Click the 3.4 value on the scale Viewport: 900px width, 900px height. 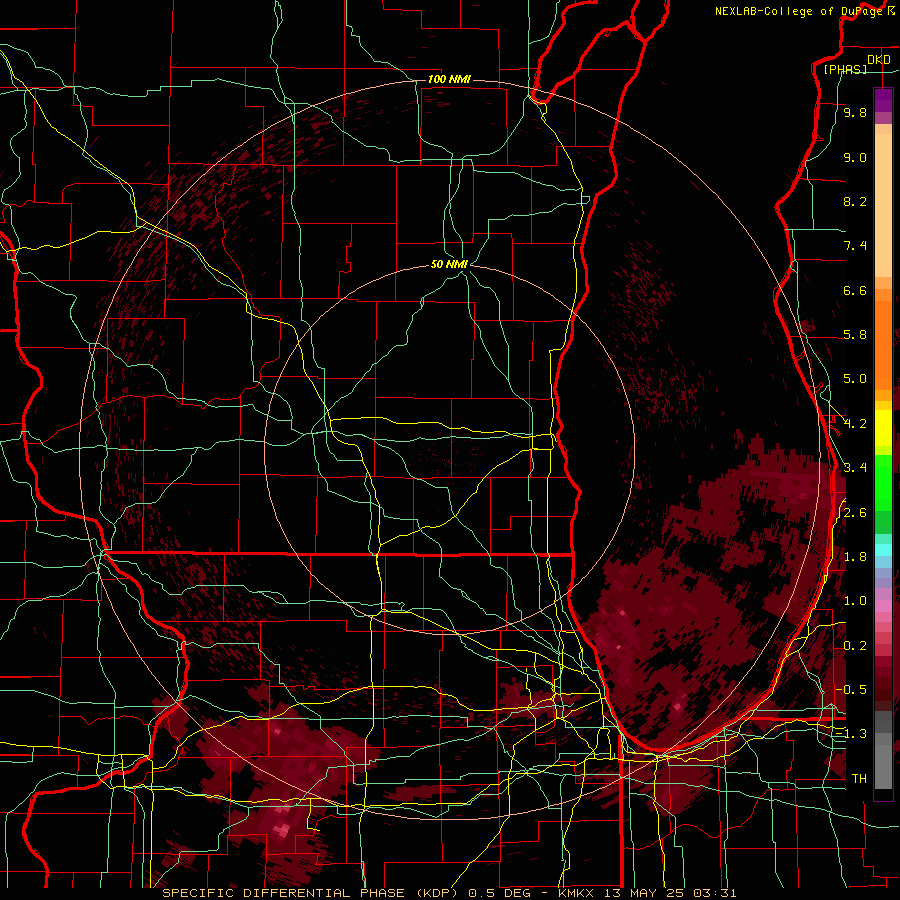855,468
